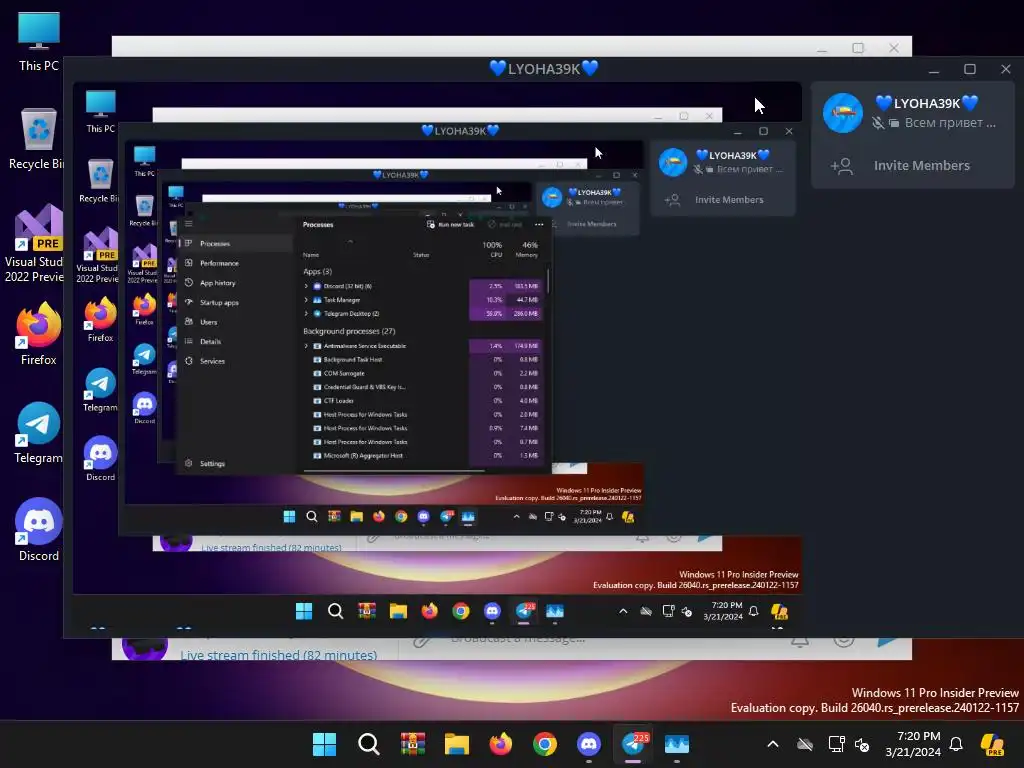Open Settings at bottom of Task Manager sidebar

tap(236, 464)
